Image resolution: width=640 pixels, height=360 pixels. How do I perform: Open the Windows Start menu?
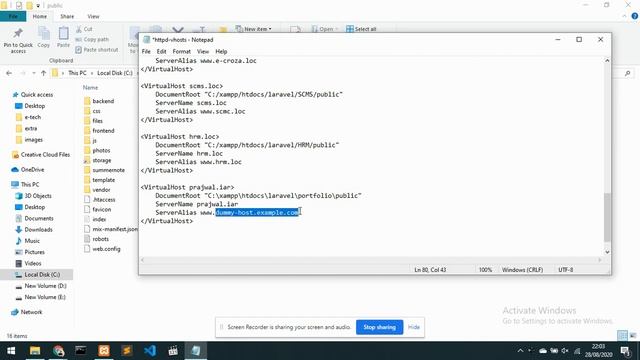[x=11, y=351]
